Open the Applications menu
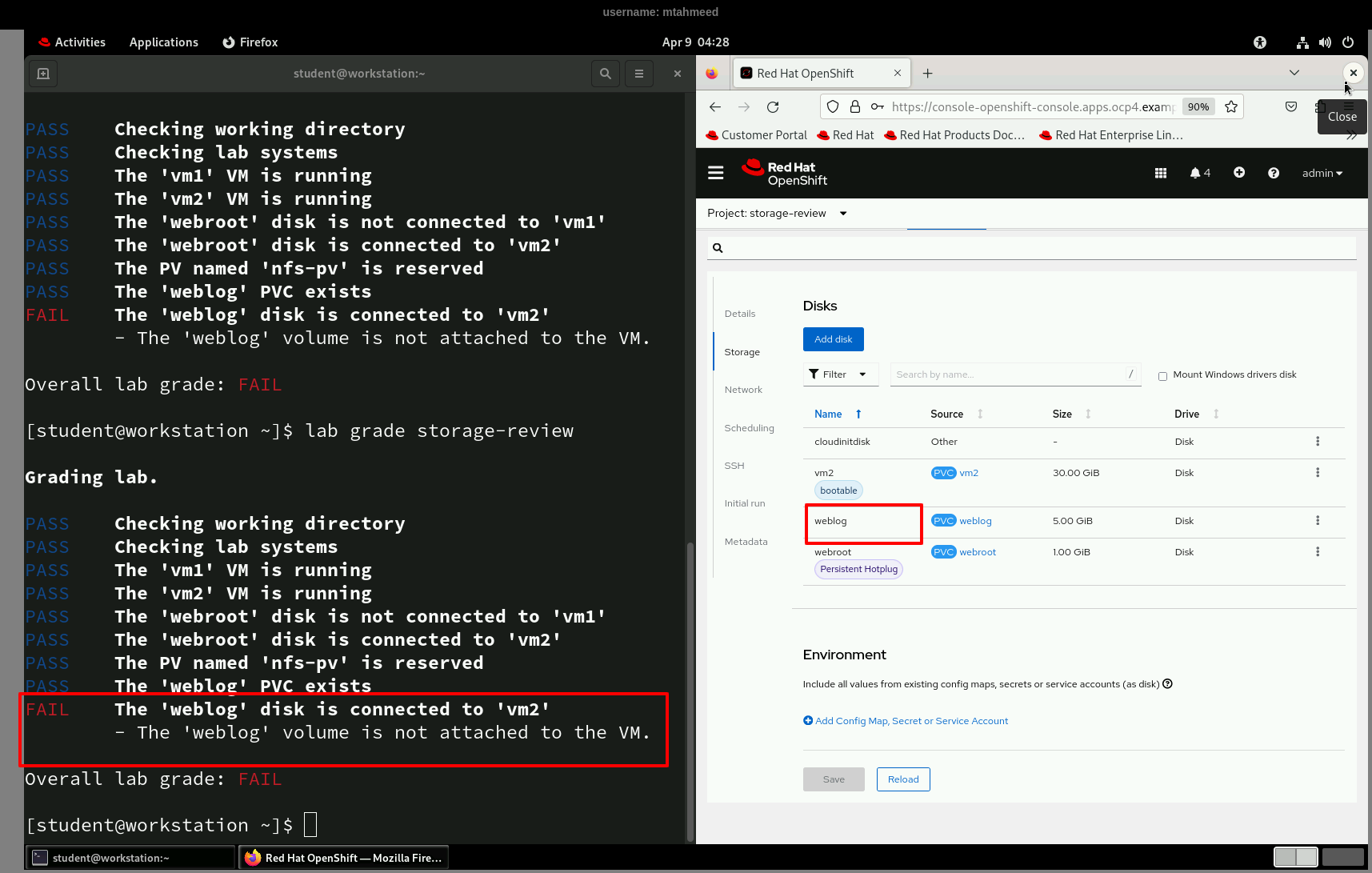Screen dimensions: 1372x873 point(164,42)
